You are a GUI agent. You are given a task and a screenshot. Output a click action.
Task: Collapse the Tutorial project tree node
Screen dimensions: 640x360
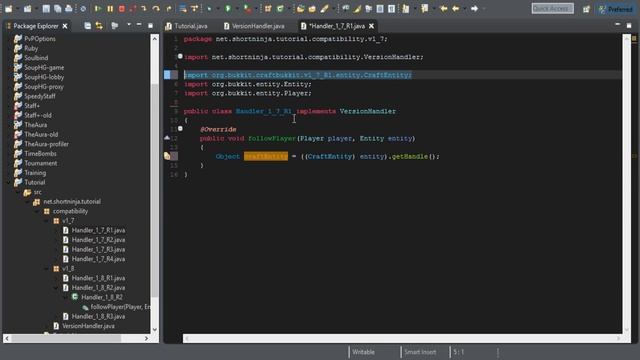[9, 182]
